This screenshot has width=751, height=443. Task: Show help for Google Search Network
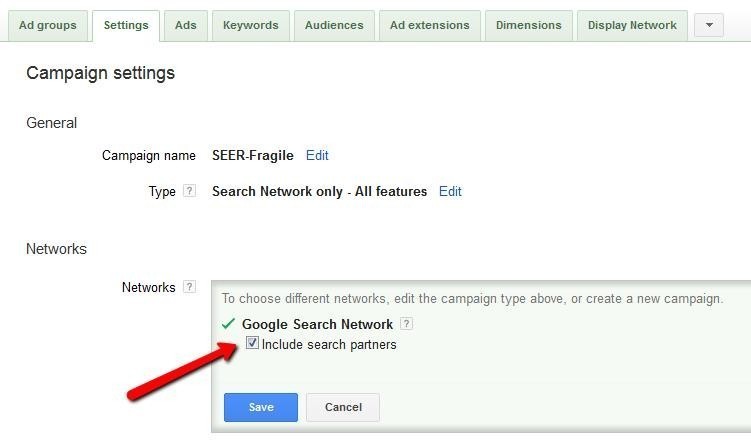click(406, 324)
